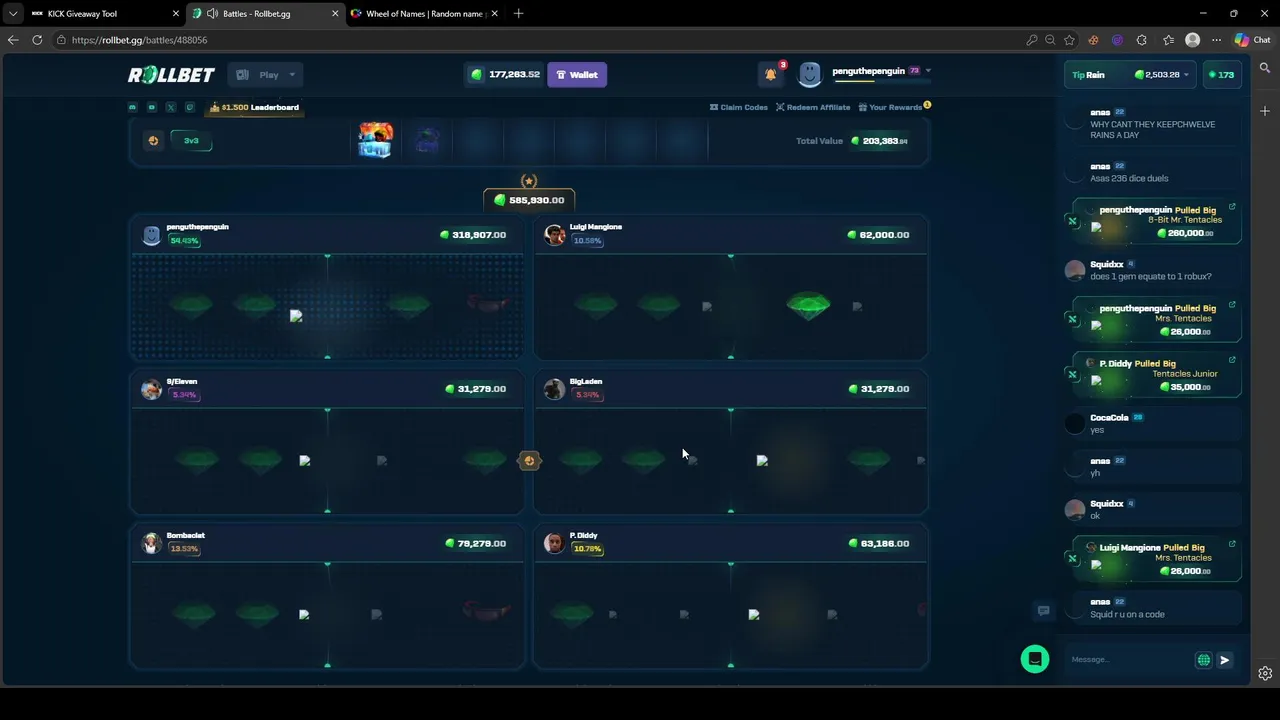Viewport: 1280px width, 720px height.
Task: Close the Wheel of Names tab
Action: pyautogui.click(x=495, y=14)
